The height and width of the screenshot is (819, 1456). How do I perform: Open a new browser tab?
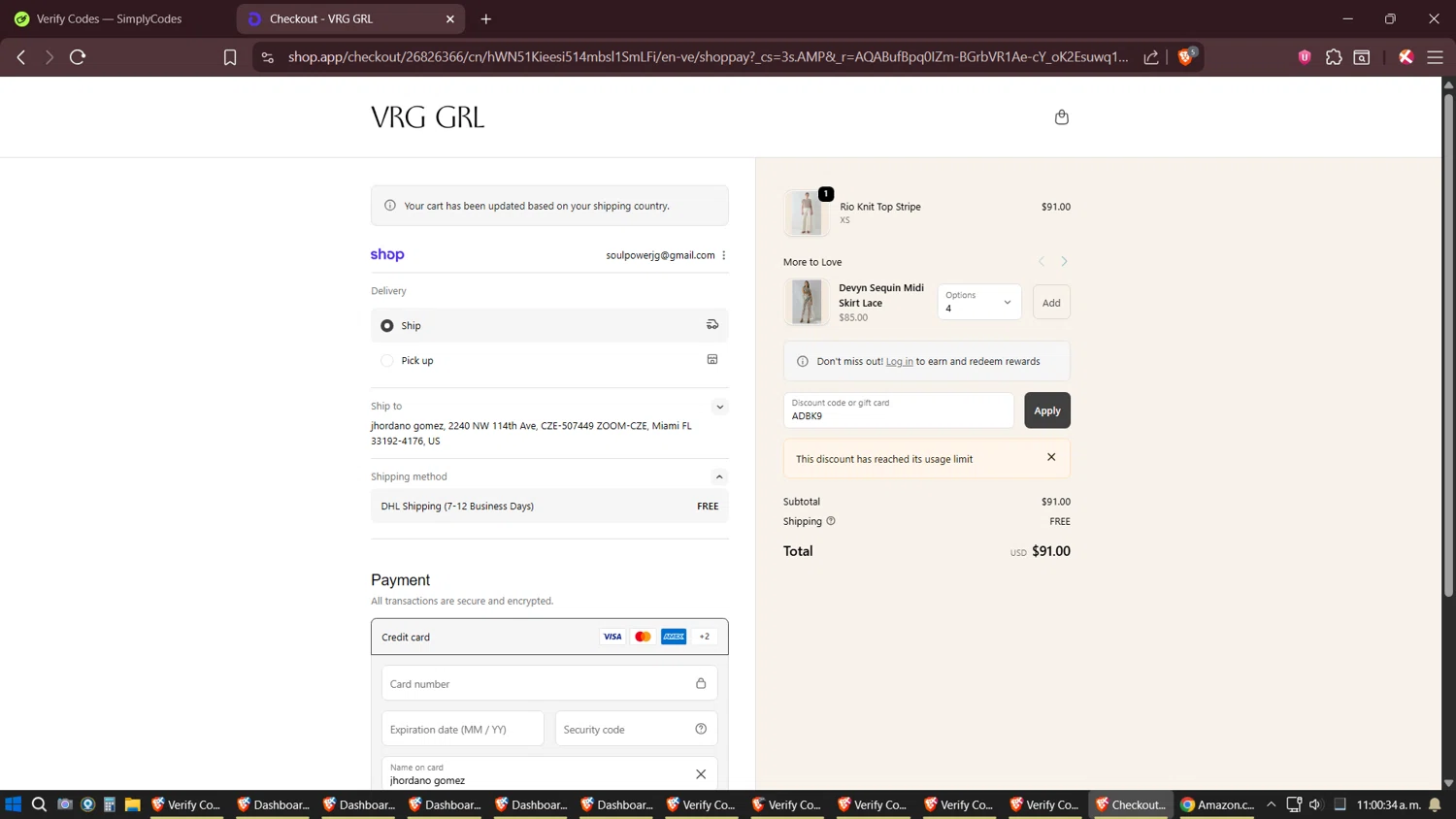coord(486,18)
